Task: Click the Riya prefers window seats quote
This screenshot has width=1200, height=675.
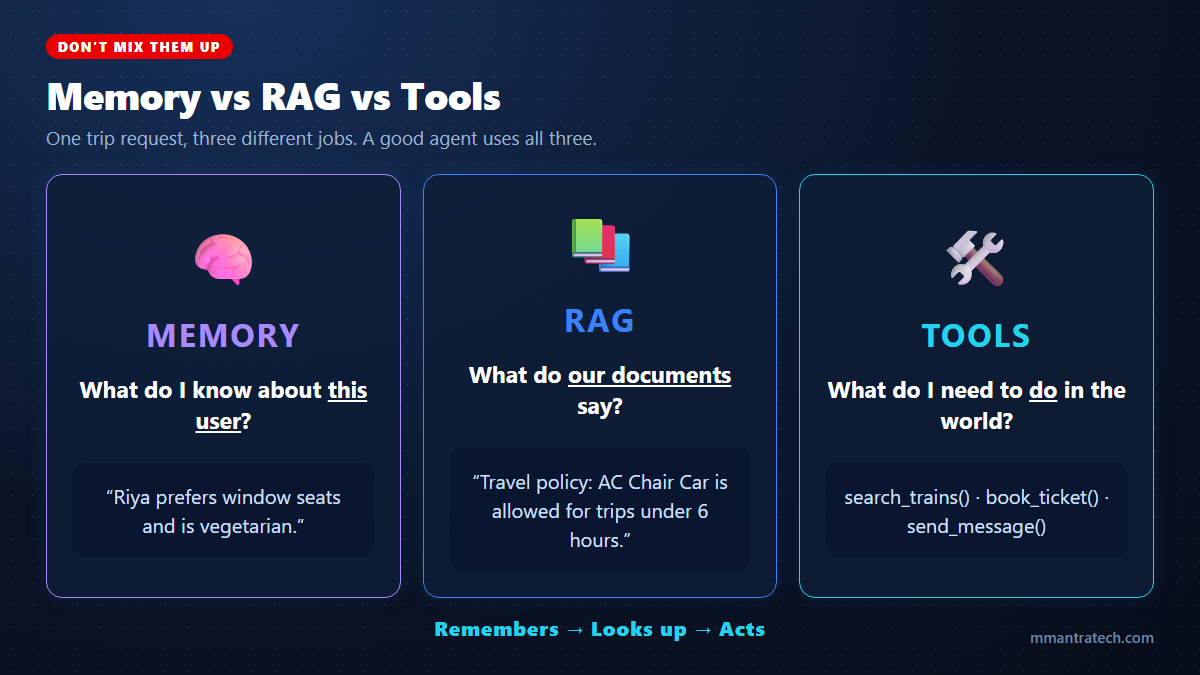Action: pos(223,510)
